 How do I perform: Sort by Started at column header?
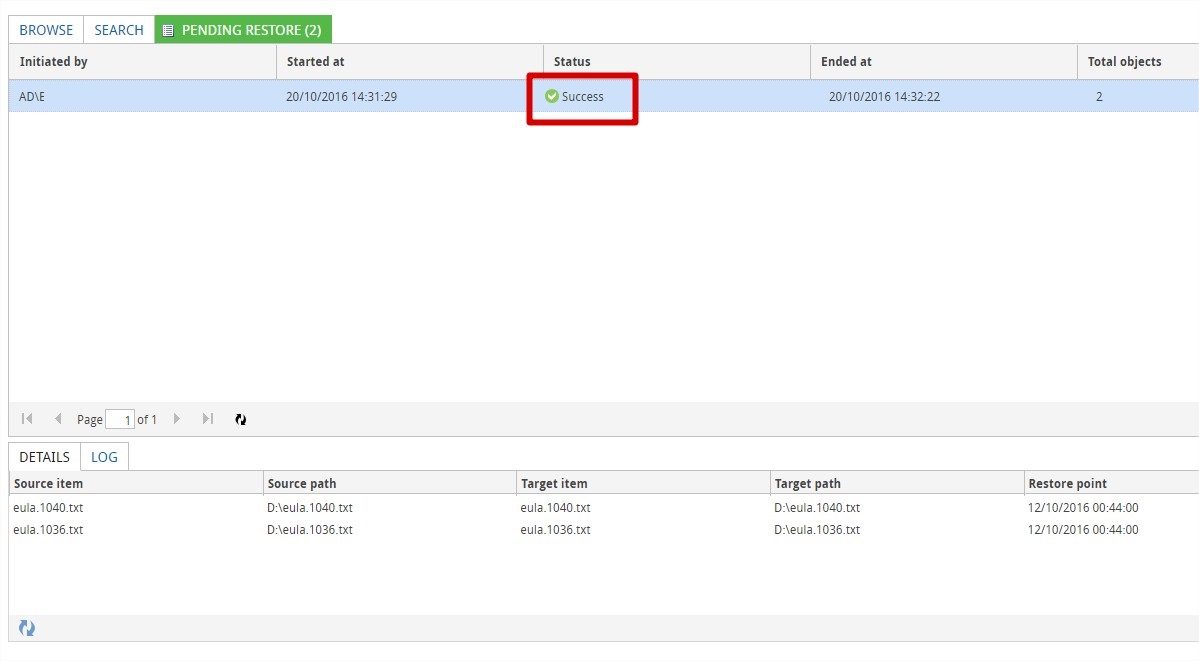(x=315, y=62)
